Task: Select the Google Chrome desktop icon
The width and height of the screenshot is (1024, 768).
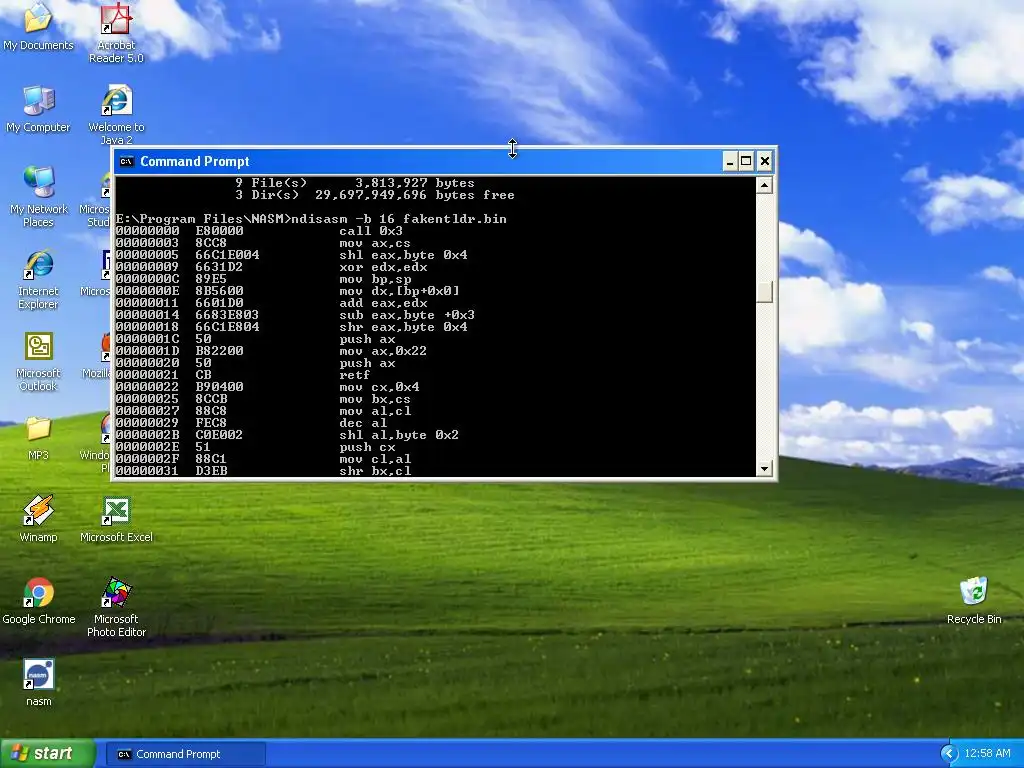Action: coord(39,601)
